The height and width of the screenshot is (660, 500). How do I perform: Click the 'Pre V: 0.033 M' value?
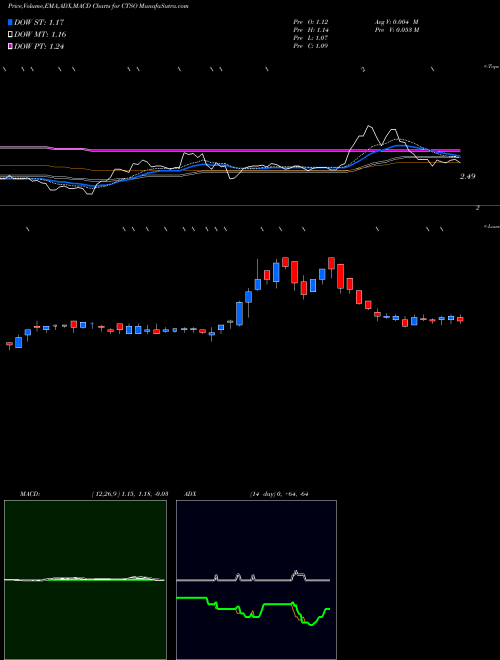[x=396, y=30]
